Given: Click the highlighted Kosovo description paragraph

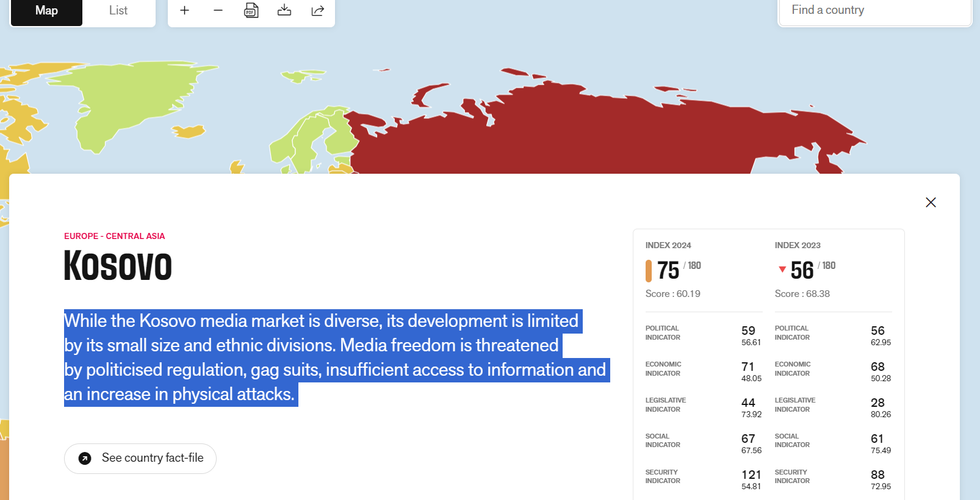Looking at the screenshot, I should [335, 358].
